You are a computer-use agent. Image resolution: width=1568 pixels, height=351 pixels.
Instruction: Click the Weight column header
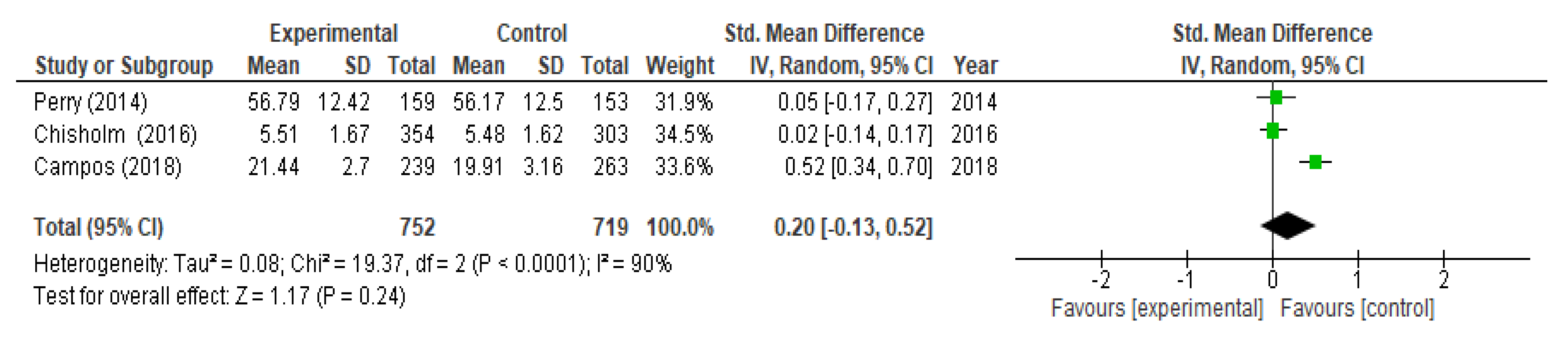pyautogui.click(x=680, y=66)
